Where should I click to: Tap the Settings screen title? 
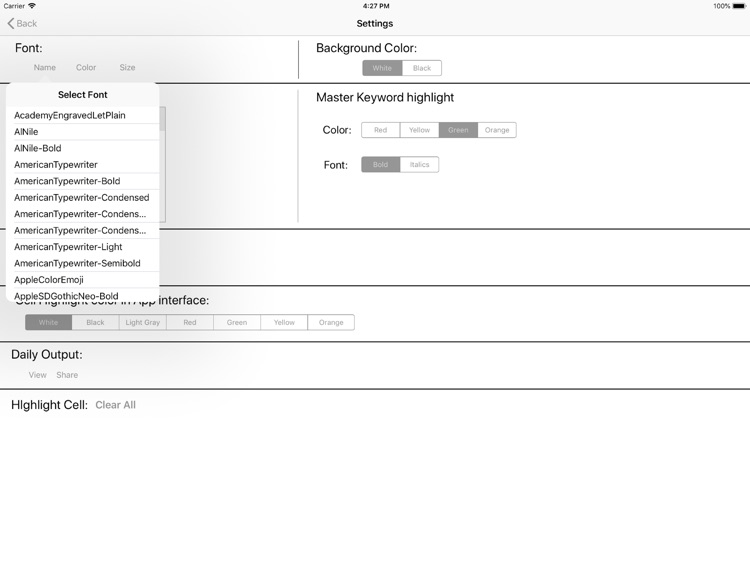click(x=375, y=23)
